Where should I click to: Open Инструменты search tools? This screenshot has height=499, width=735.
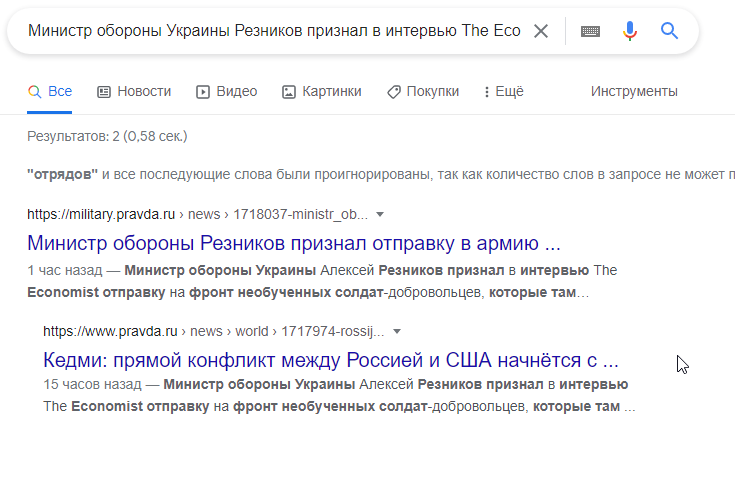pos(634,91)
